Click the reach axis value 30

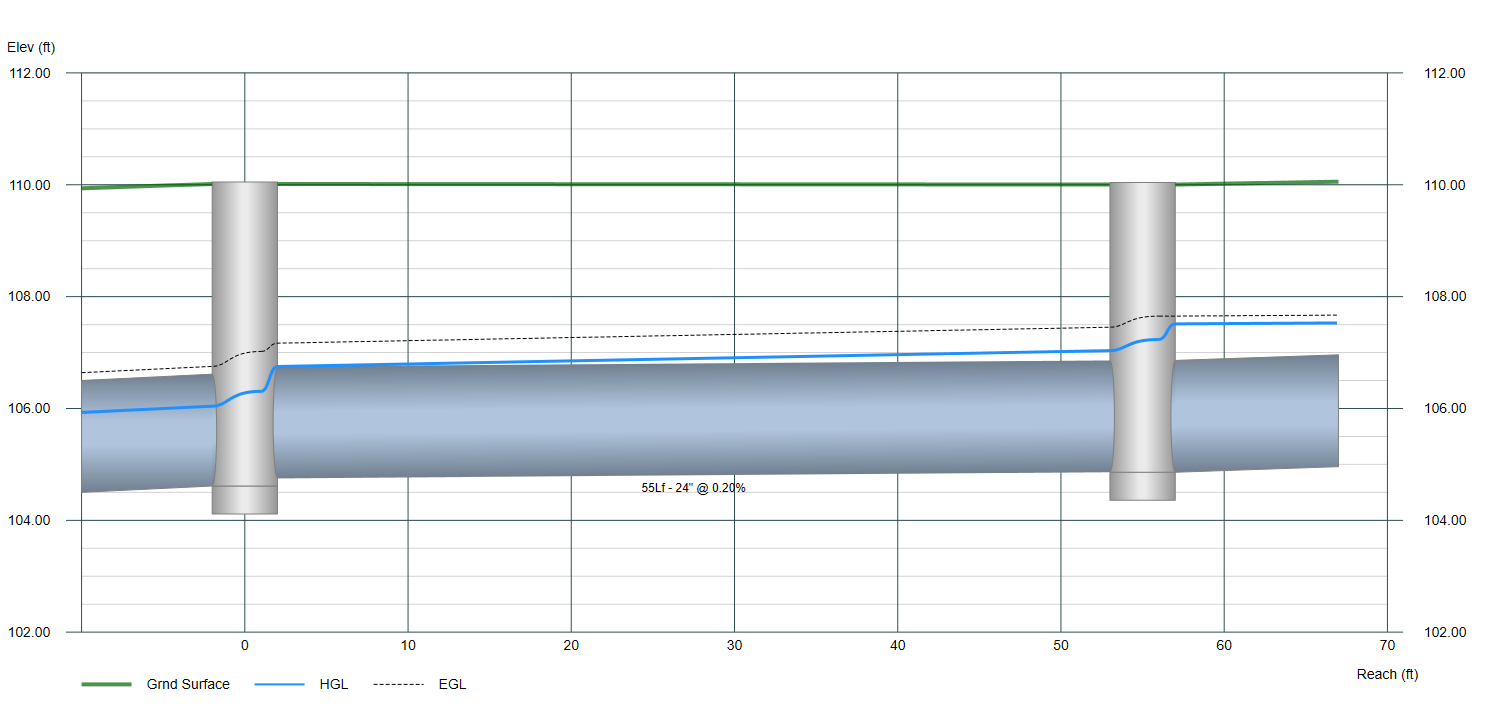click(734, 648)
